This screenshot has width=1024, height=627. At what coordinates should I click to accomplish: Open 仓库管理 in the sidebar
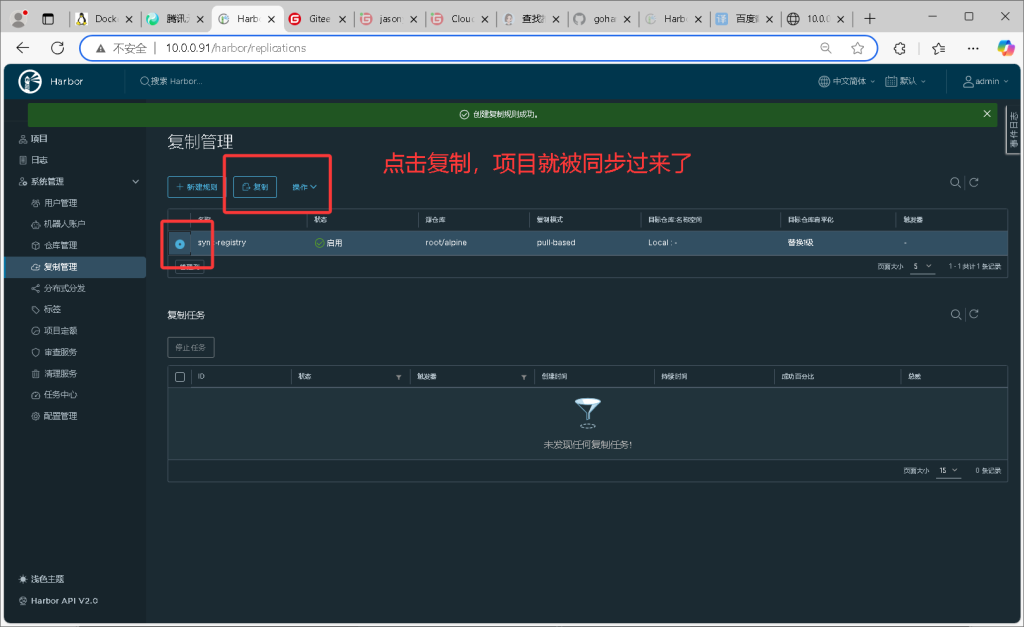[60, 245]
